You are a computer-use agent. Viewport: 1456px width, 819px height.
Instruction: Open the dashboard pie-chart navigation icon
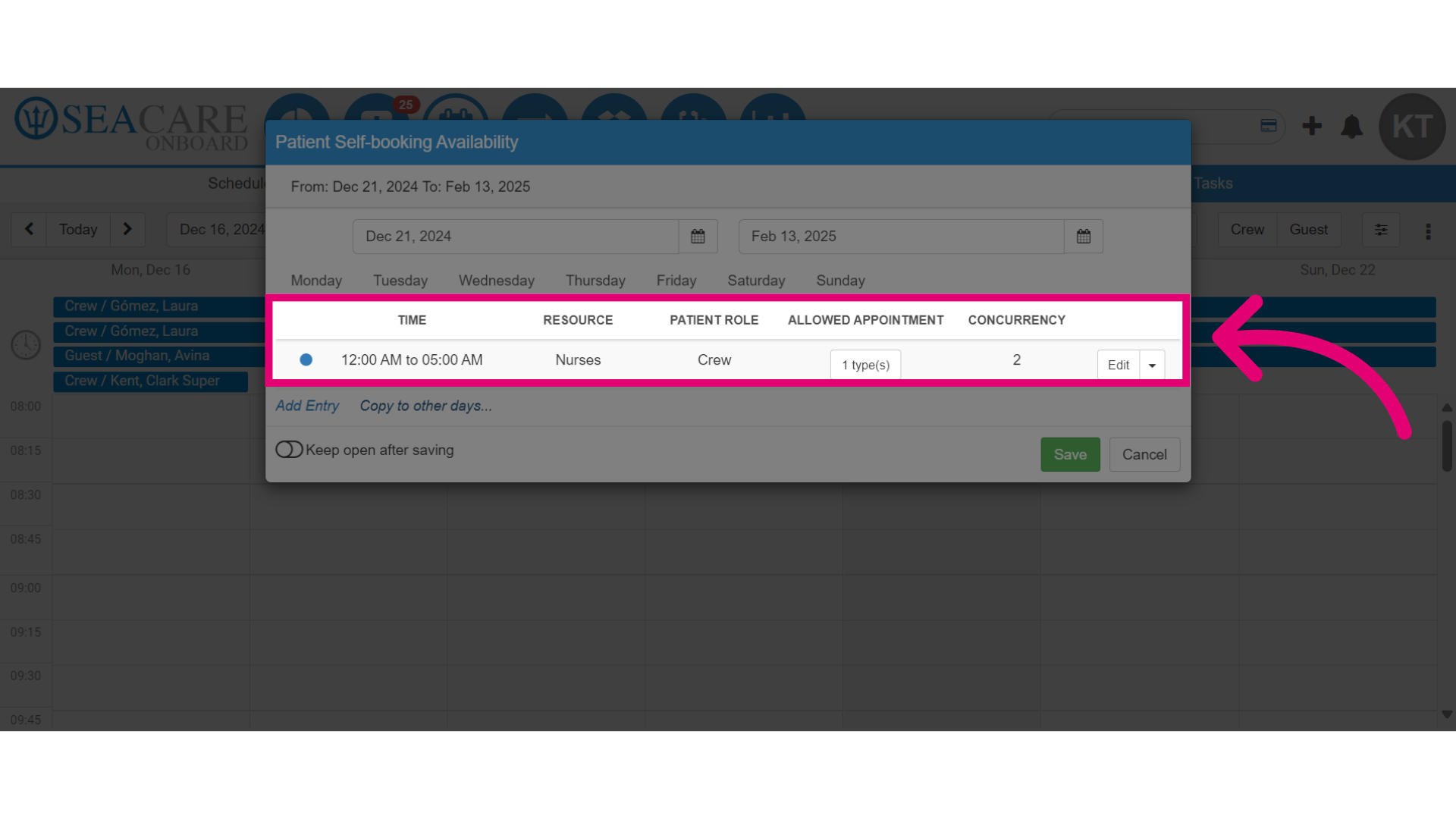pyautogui.click(x=297, y=108)
